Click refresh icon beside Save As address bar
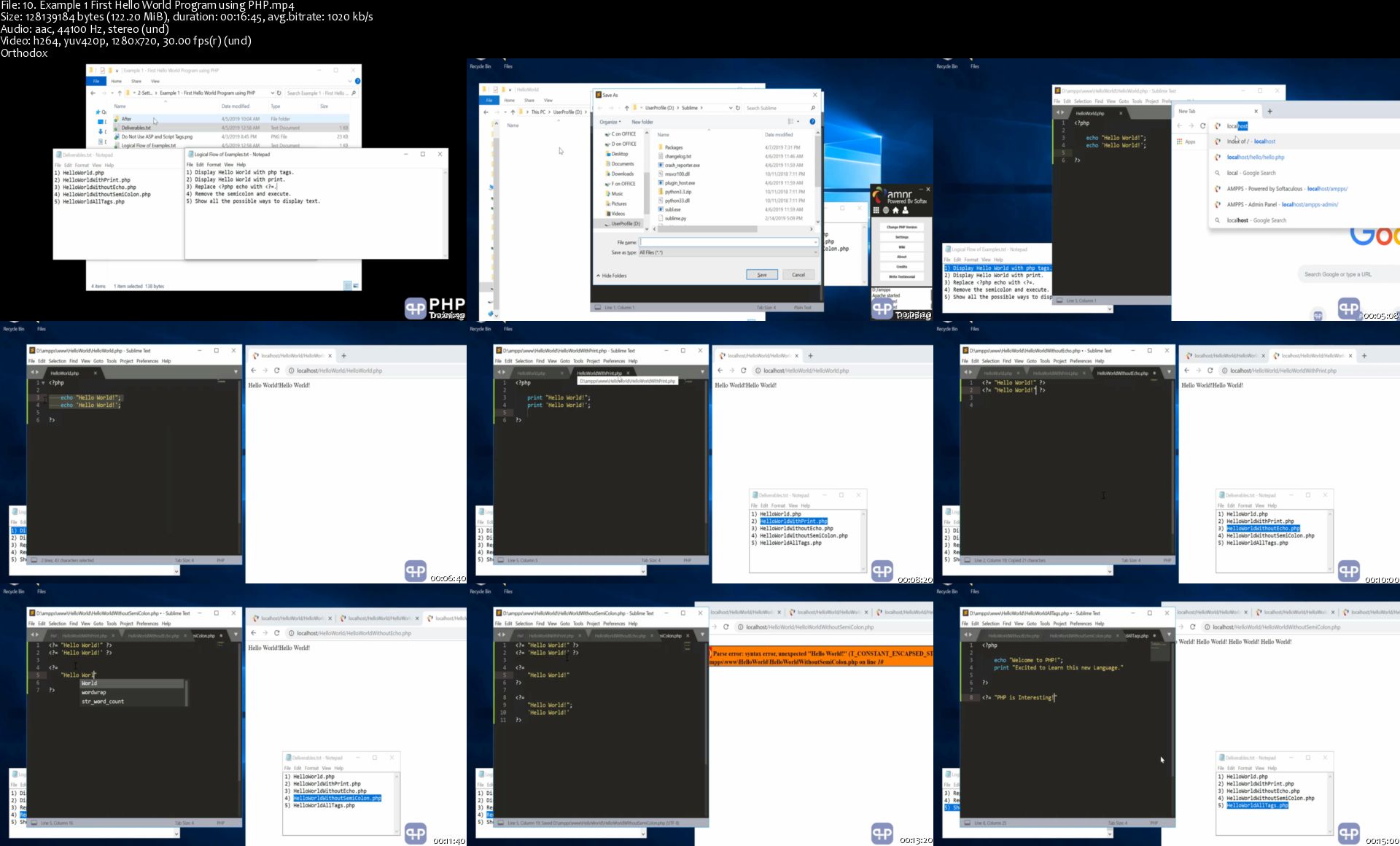Screen dimensions: 1400x846 [738, 108]
